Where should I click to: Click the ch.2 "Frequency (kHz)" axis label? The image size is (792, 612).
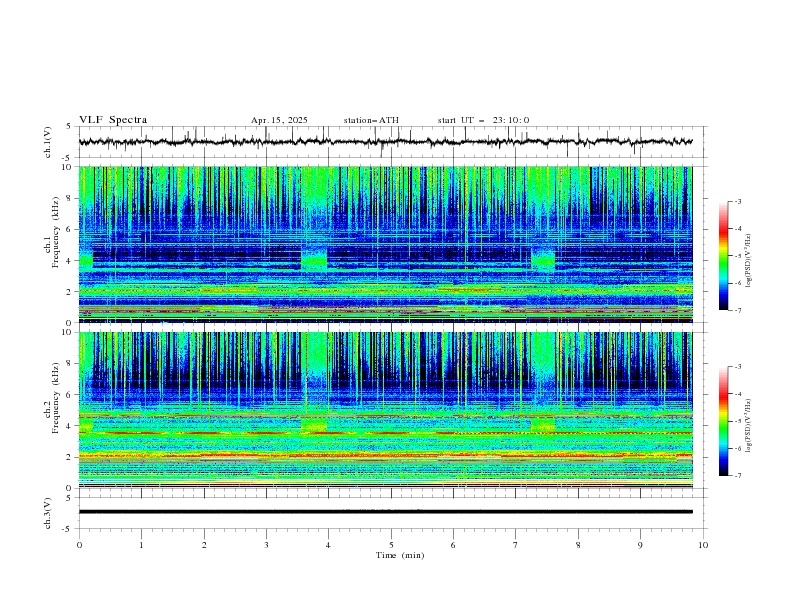tap(55, 398)
